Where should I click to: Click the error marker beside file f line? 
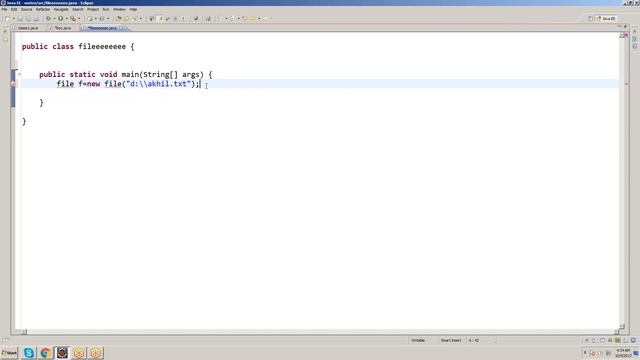[x=13, y=84]
